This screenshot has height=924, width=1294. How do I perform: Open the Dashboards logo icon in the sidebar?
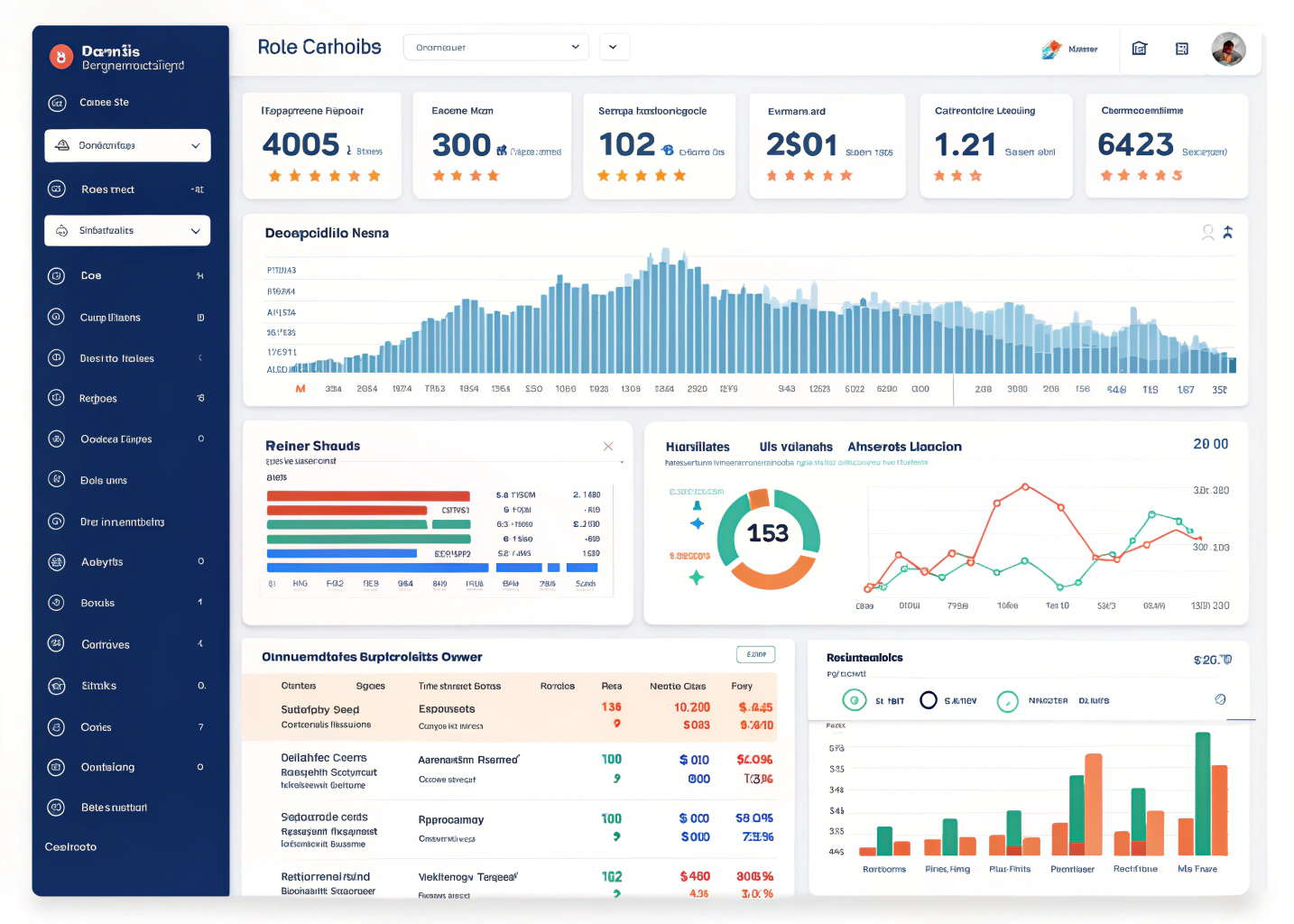pos(60,56)
